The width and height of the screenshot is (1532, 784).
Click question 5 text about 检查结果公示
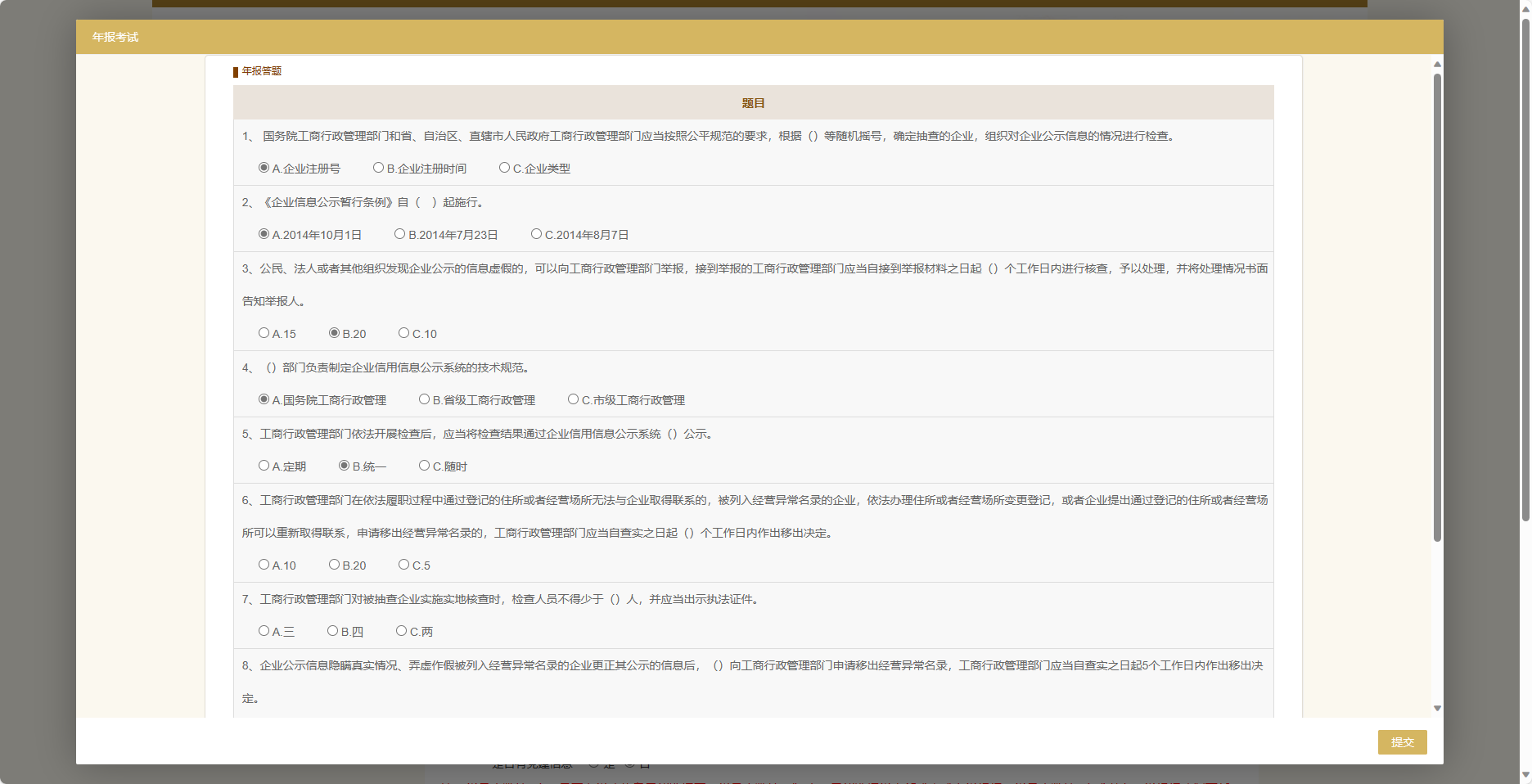[480, 434]
